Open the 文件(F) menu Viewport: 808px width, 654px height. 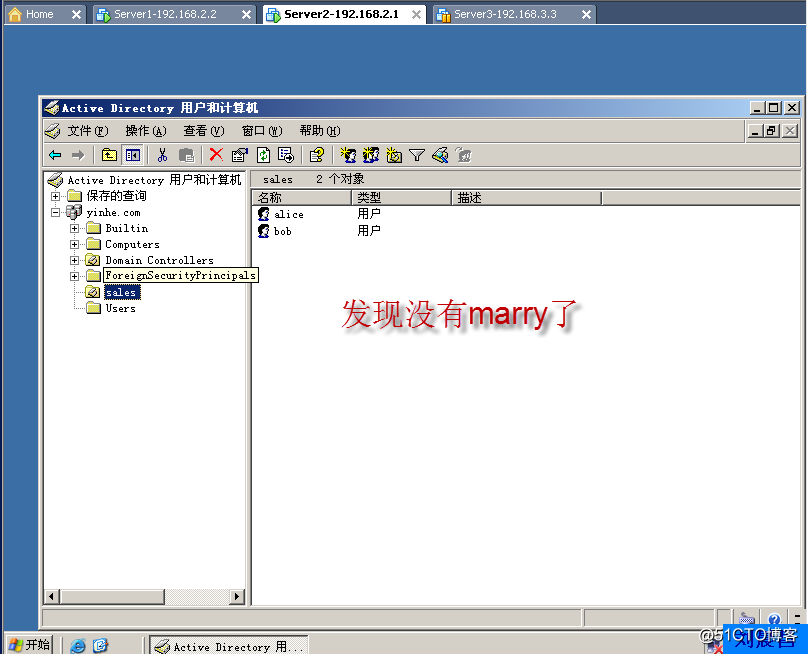point(88,131)
